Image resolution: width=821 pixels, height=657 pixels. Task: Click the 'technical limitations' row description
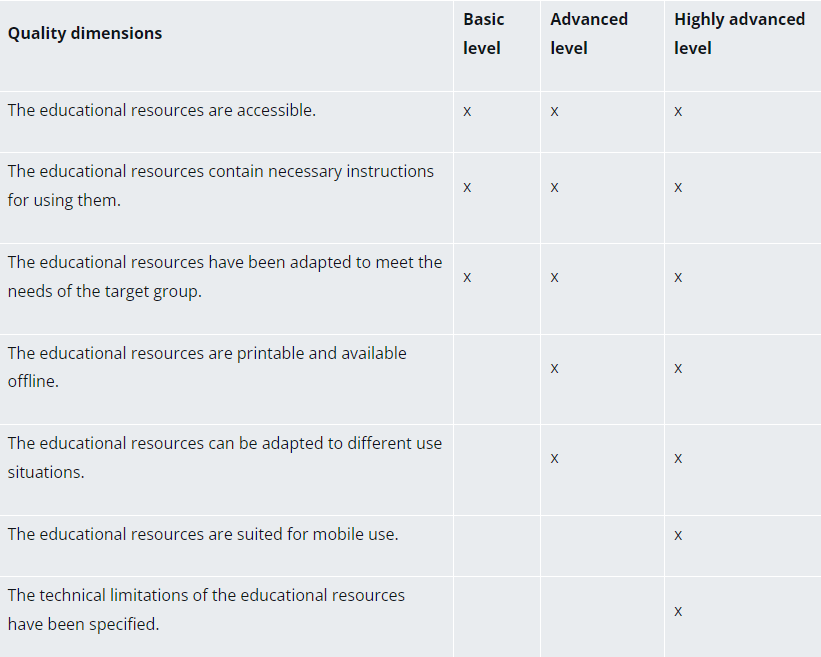(x=206, y=609)
